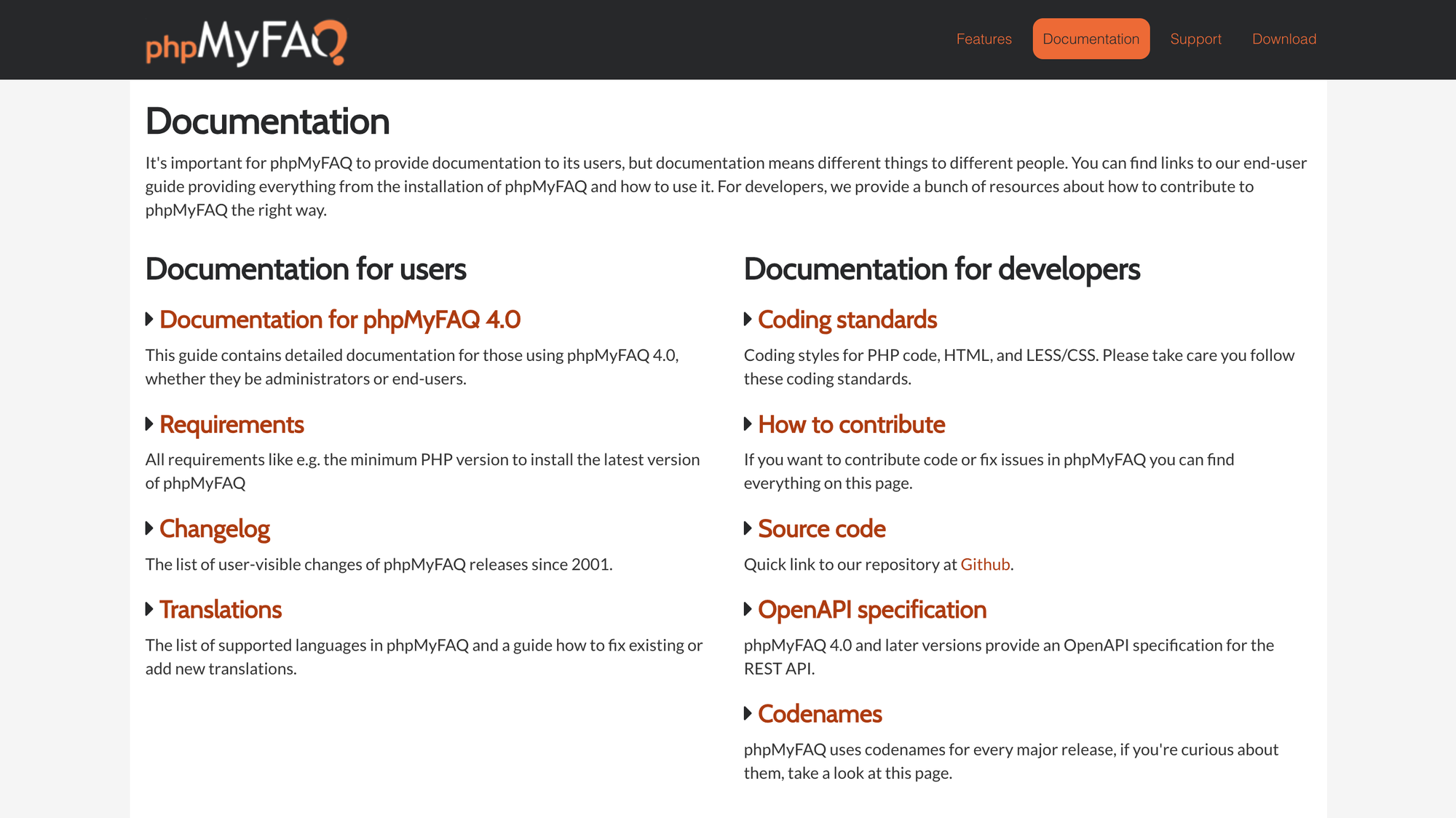This screenshot has height=818, width=1456.
Task: Open the Download page
Action: [1284, 39]
